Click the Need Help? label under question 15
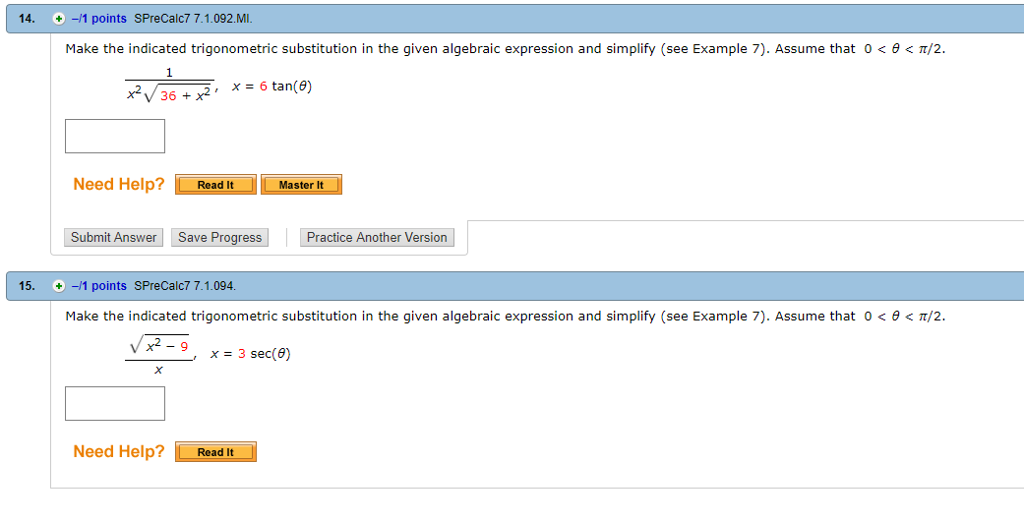 pos(119,451)
